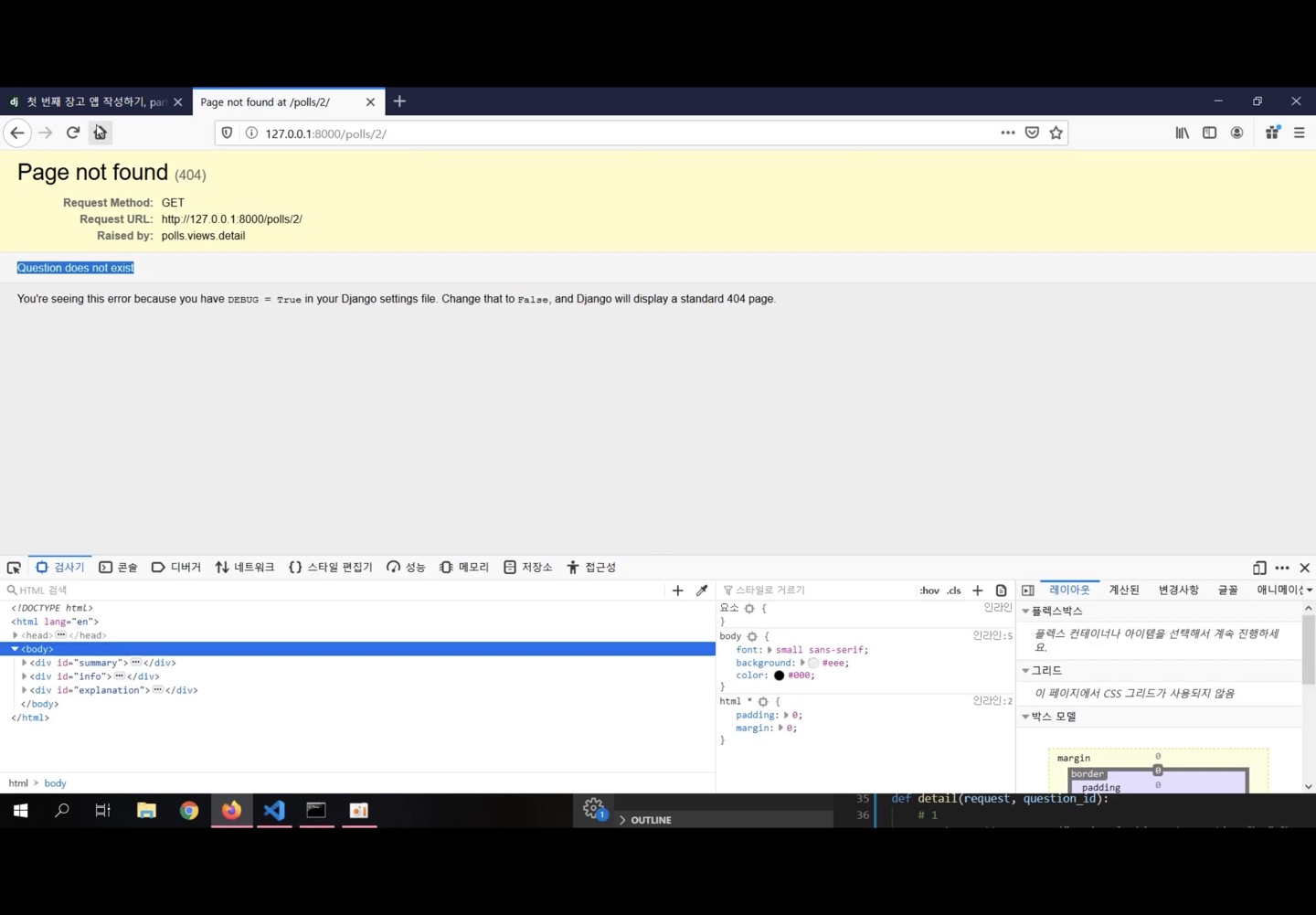Collapse the 플렉스박스 flexbox section
This screenshot has width=1316, height=915.
1025,611
